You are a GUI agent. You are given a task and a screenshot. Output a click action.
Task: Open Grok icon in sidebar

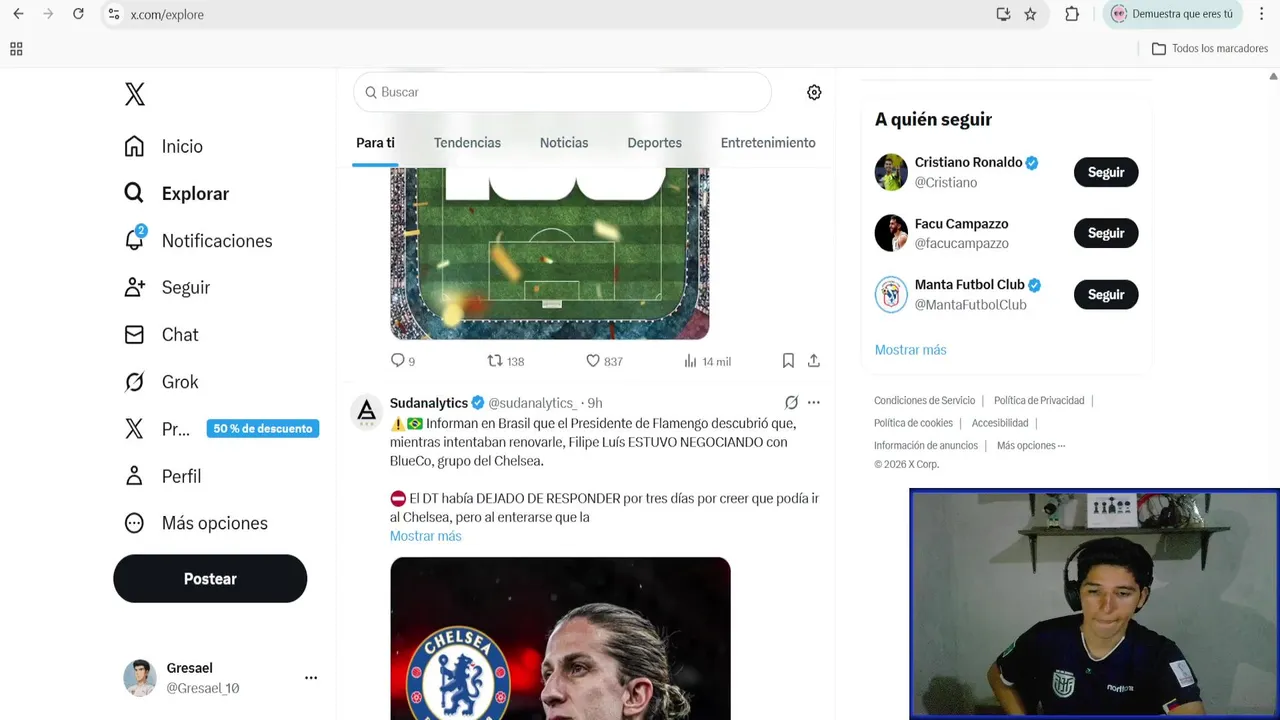134,382
